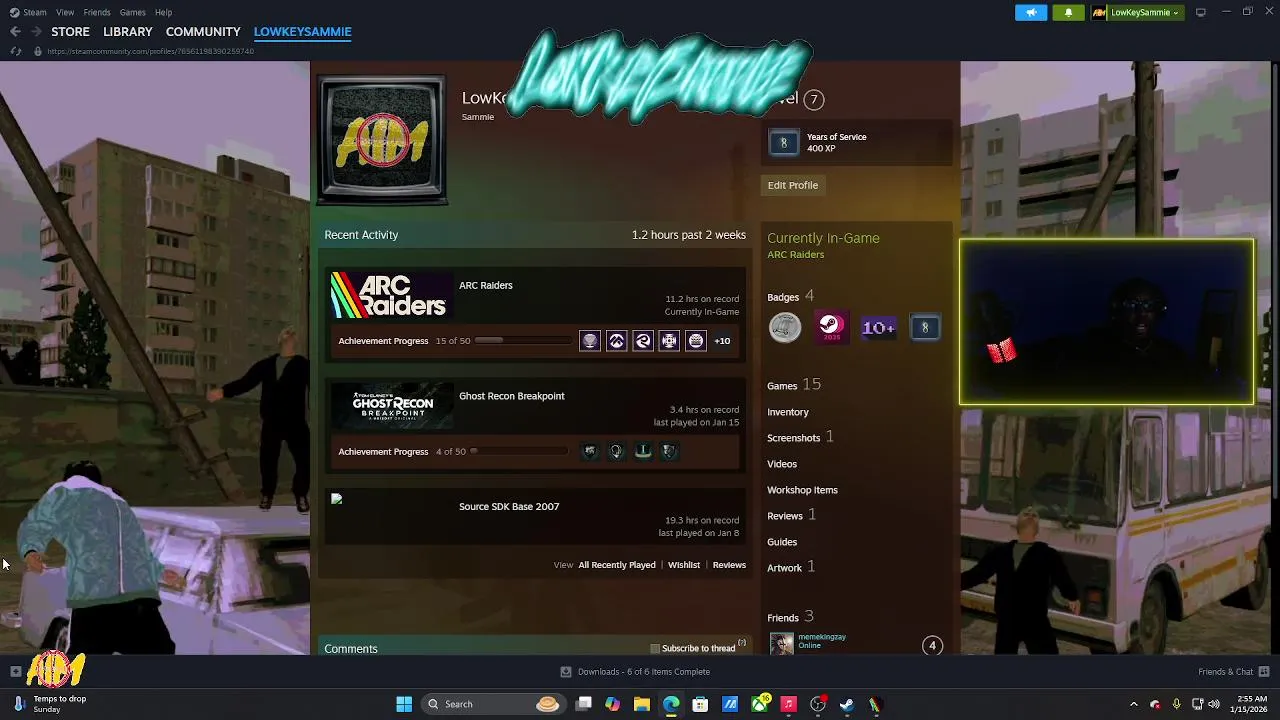Open the Ghost Recon Breakpoint title link
Viewport: 1280px width, 720px height.
(512, 396)
